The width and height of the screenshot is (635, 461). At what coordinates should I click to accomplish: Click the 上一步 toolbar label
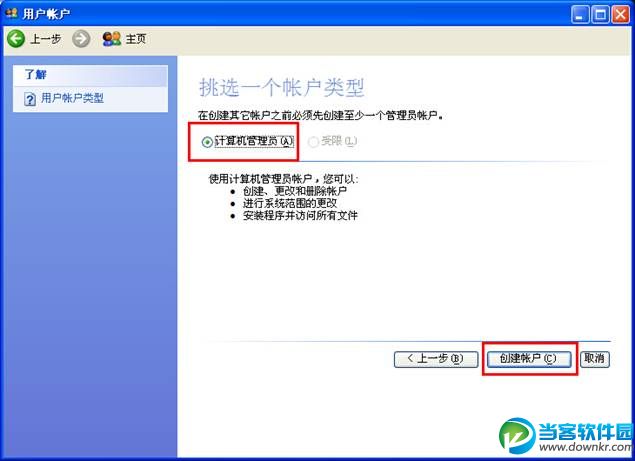(46, 39)
